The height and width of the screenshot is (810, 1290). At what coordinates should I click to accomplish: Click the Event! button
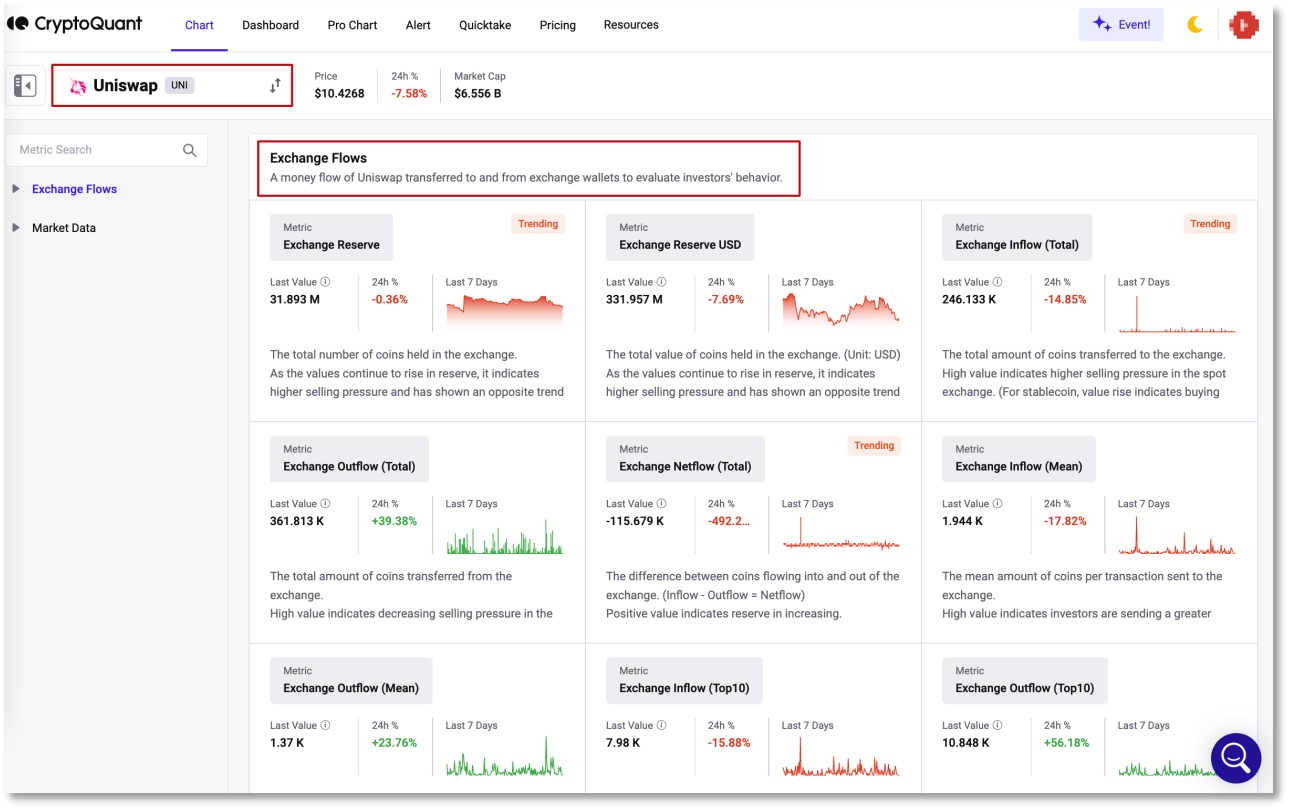coord(1121,25)
